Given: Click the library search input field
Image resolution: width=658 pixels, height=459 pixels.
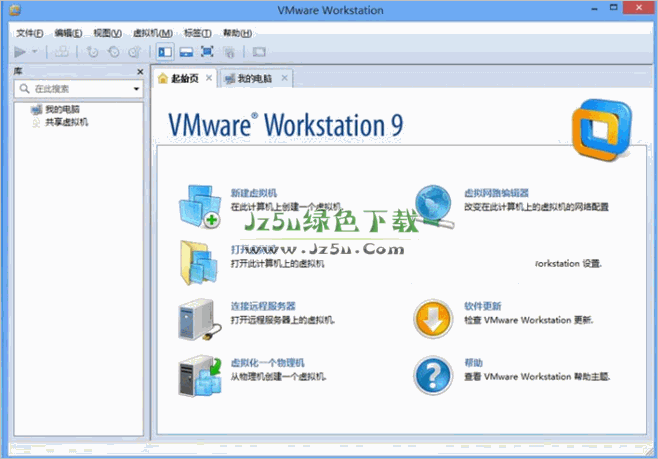Looking at the screenshot, I should 78,89.
